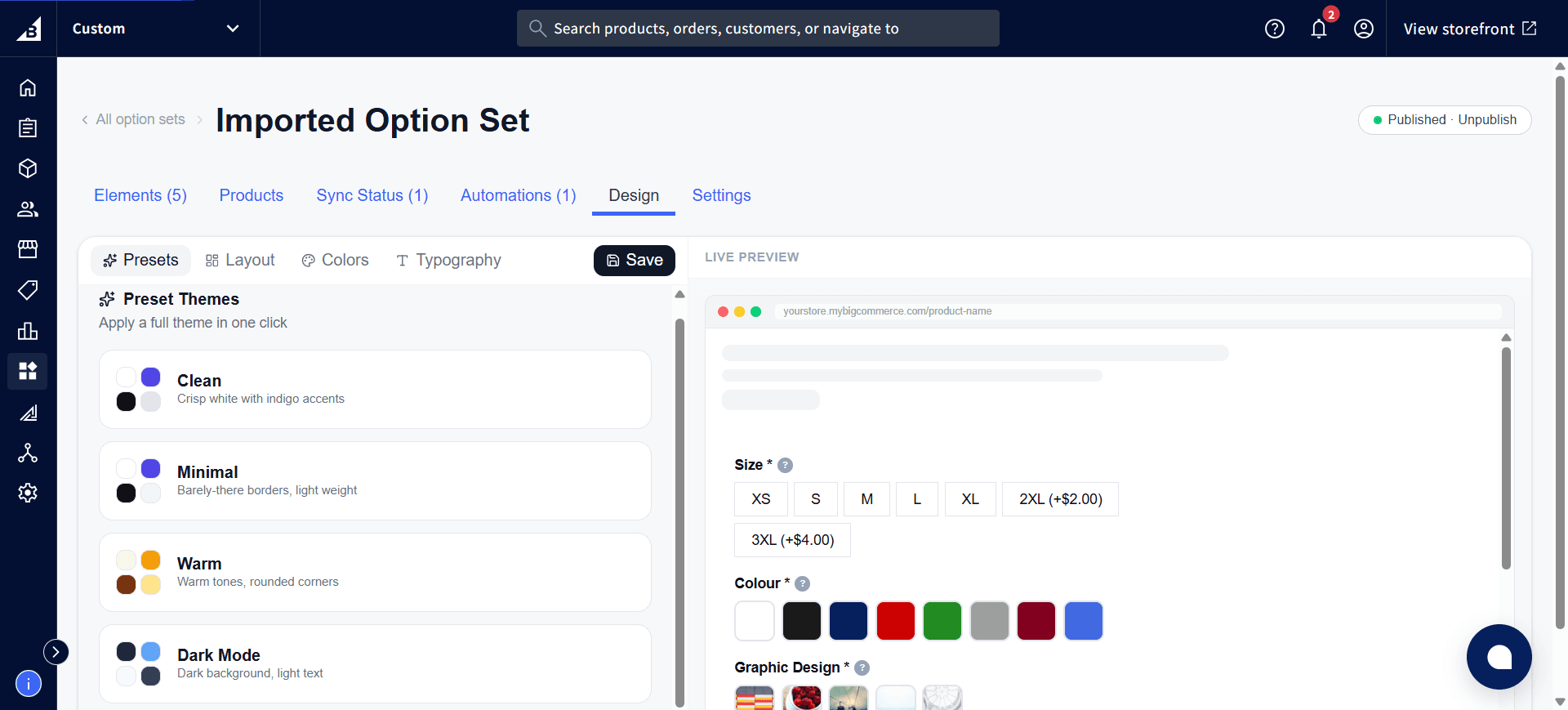Open the Custom store dropdown
Image resolution: width=1568 pixels, height=710 pixels.
158,29
